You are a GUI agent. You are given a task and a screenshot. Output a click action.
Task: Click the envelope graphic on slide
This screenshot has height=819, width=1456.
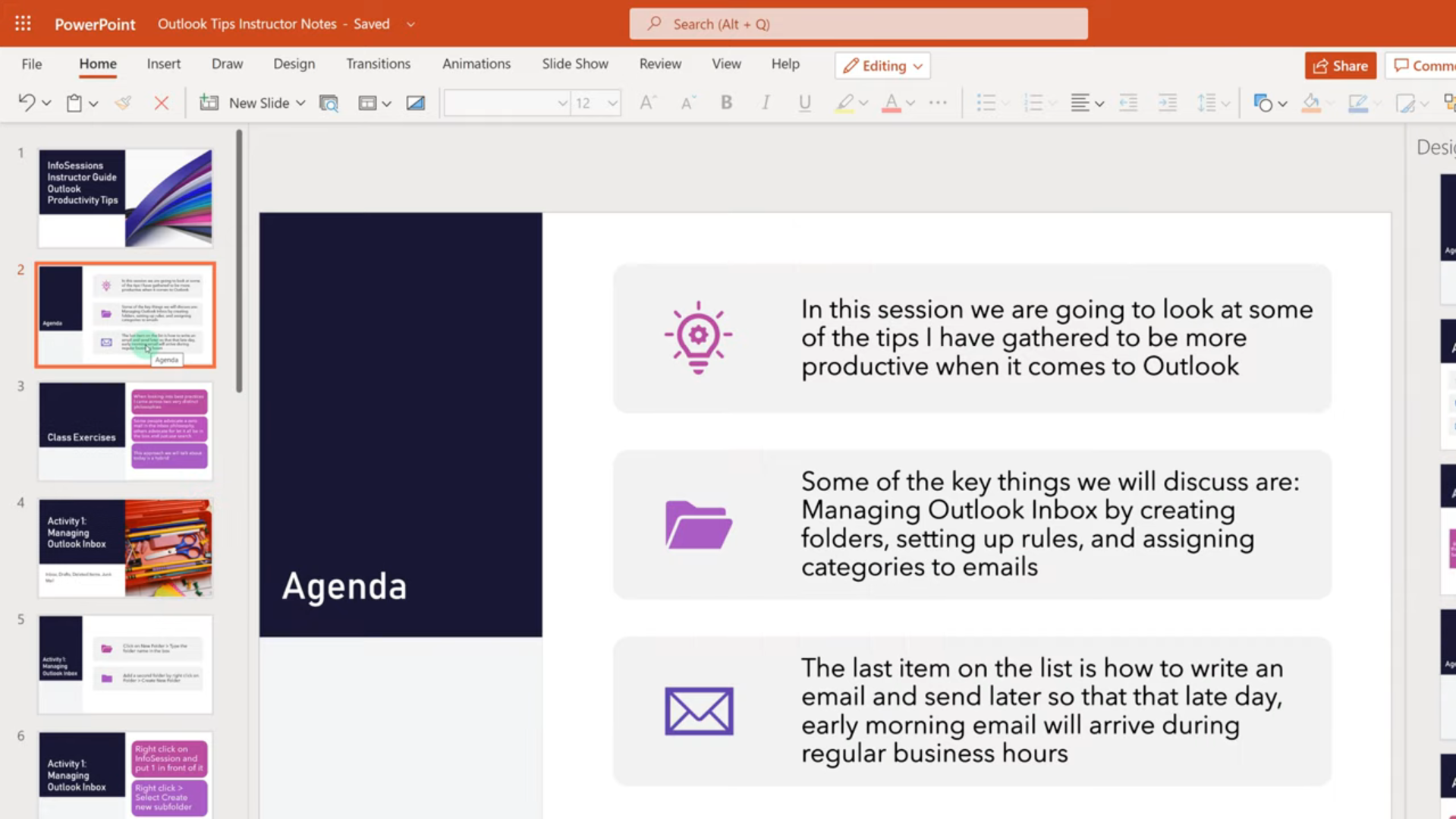(699, 711)
